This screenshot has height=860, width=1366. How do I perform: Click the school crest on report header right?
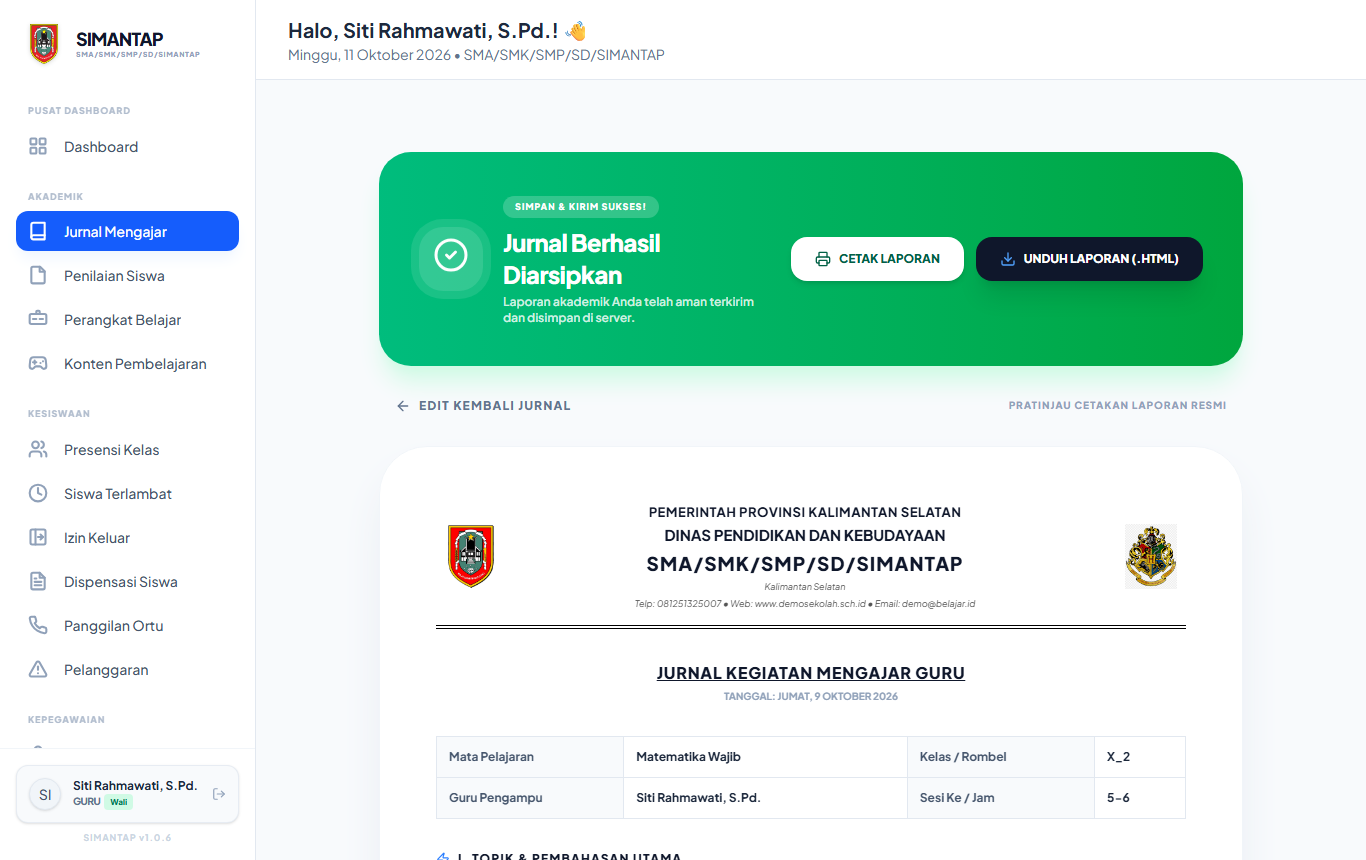(x=1151, y=556)
